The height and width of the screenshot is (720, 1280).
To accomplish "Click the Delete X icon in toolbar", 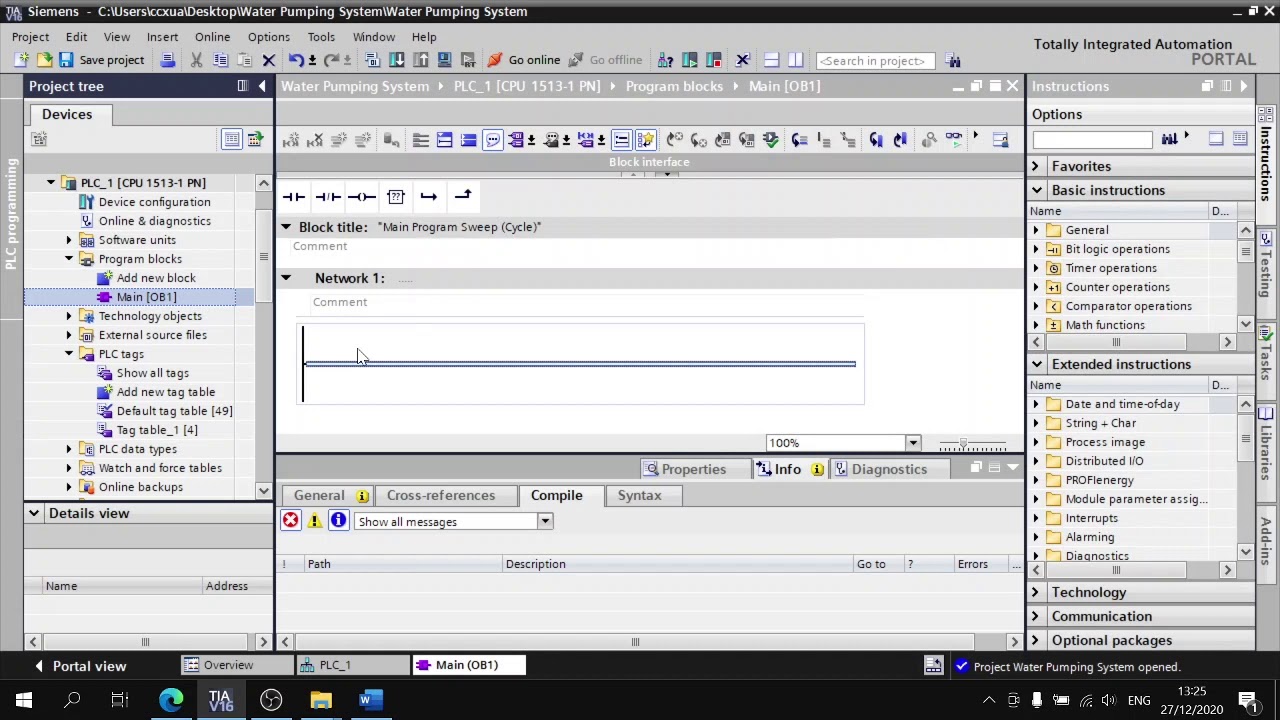I will pyautogui.click(x=269, y=60).
